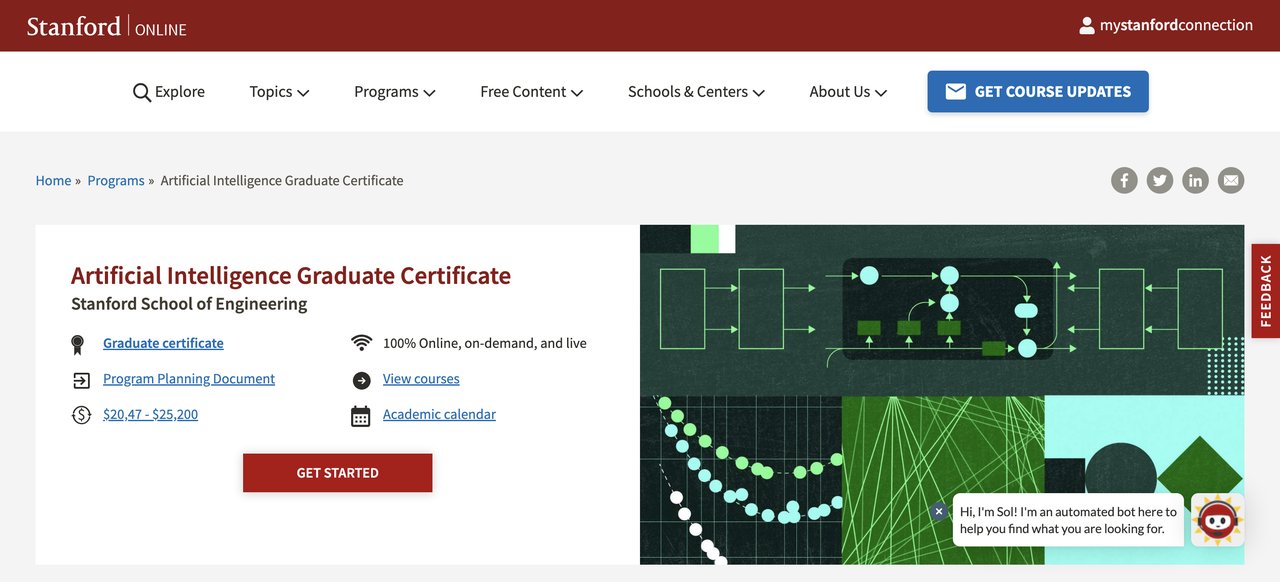Share the page on Twitter
Image resolution: width=1280 pixels, height=582 pixels.
click(1160, 180)
